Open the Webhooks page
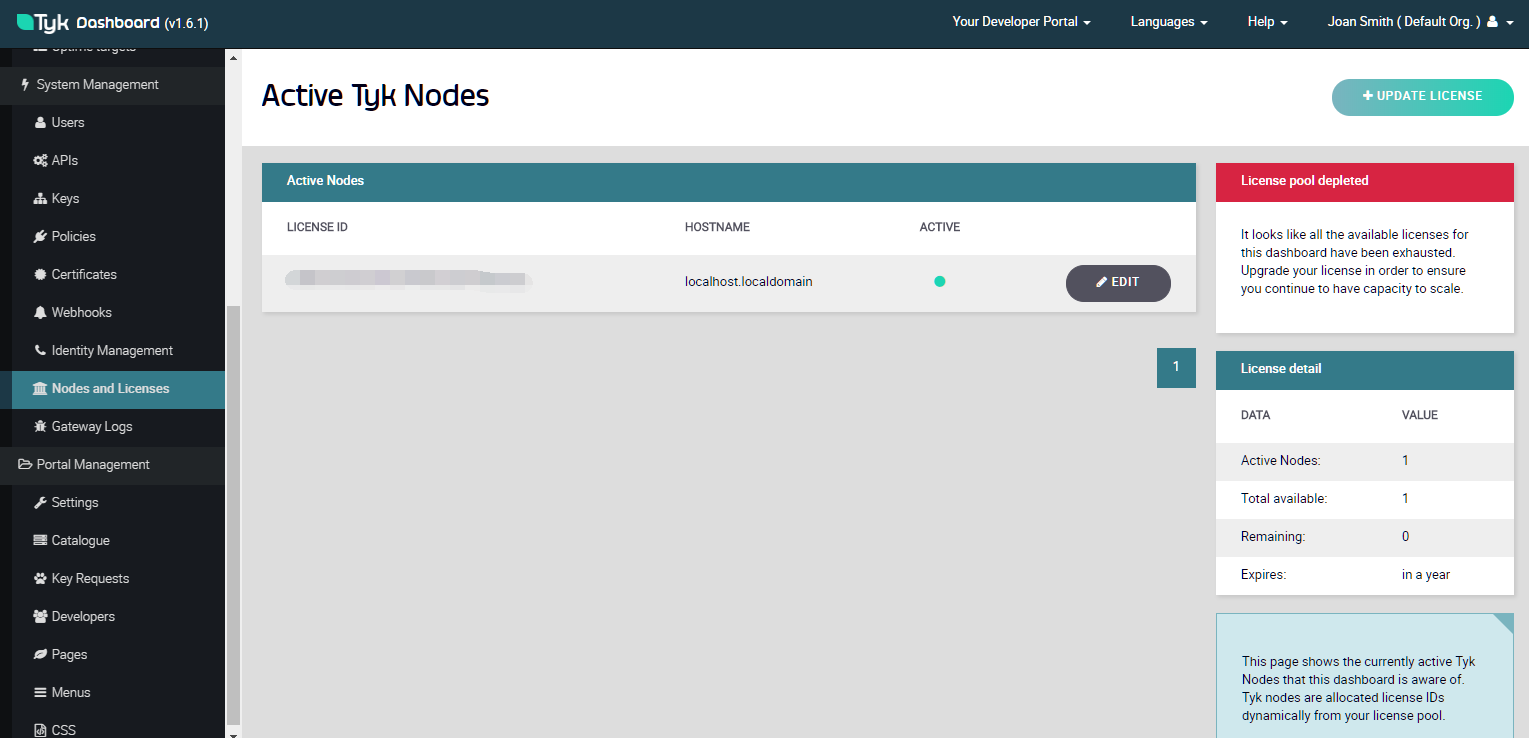 click(82, 313)
